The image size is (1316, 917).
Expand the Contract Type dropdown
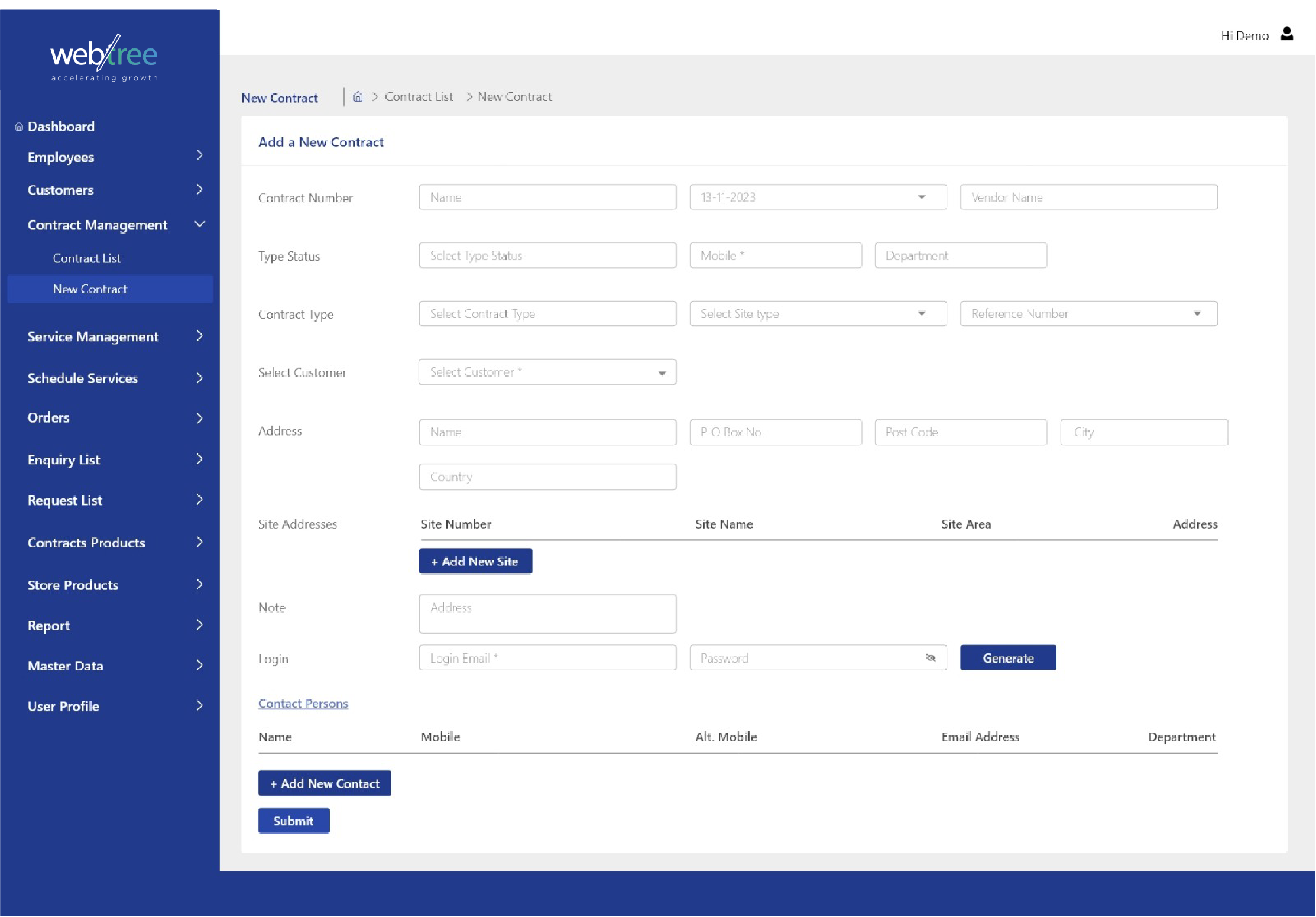(546, 313)
